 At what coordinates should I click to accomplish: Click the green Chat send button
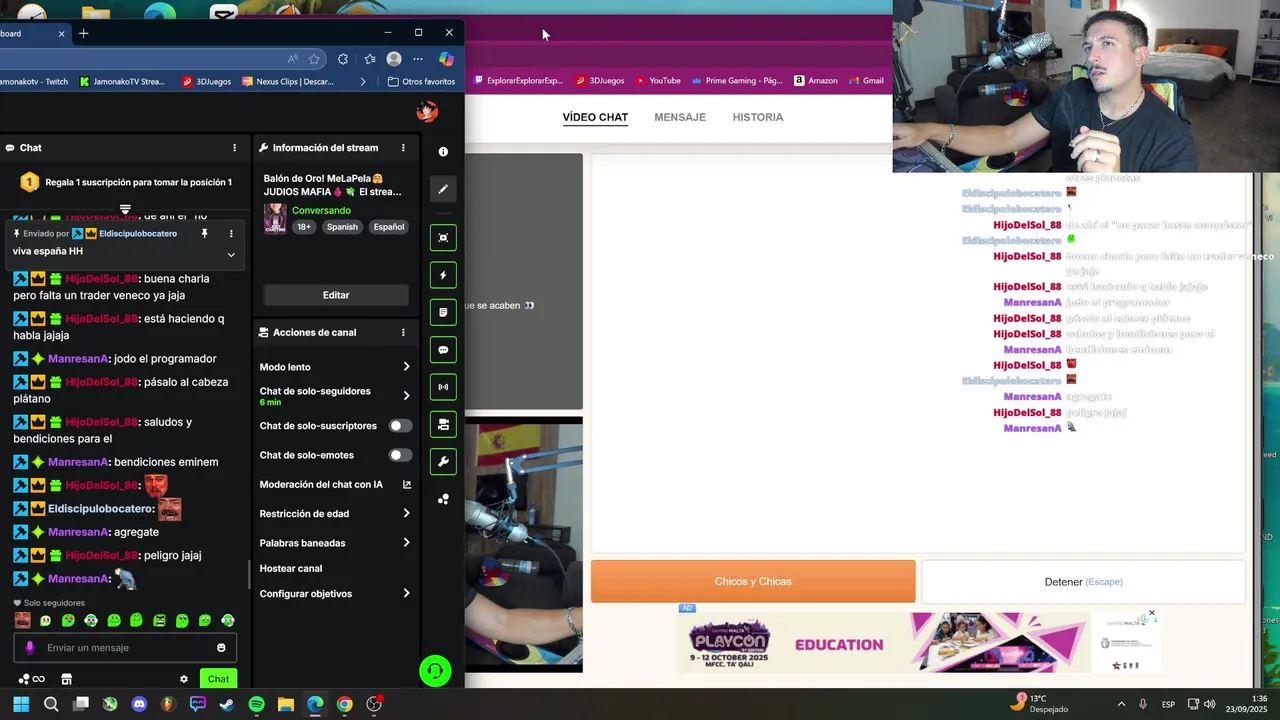tap(218, 679)
